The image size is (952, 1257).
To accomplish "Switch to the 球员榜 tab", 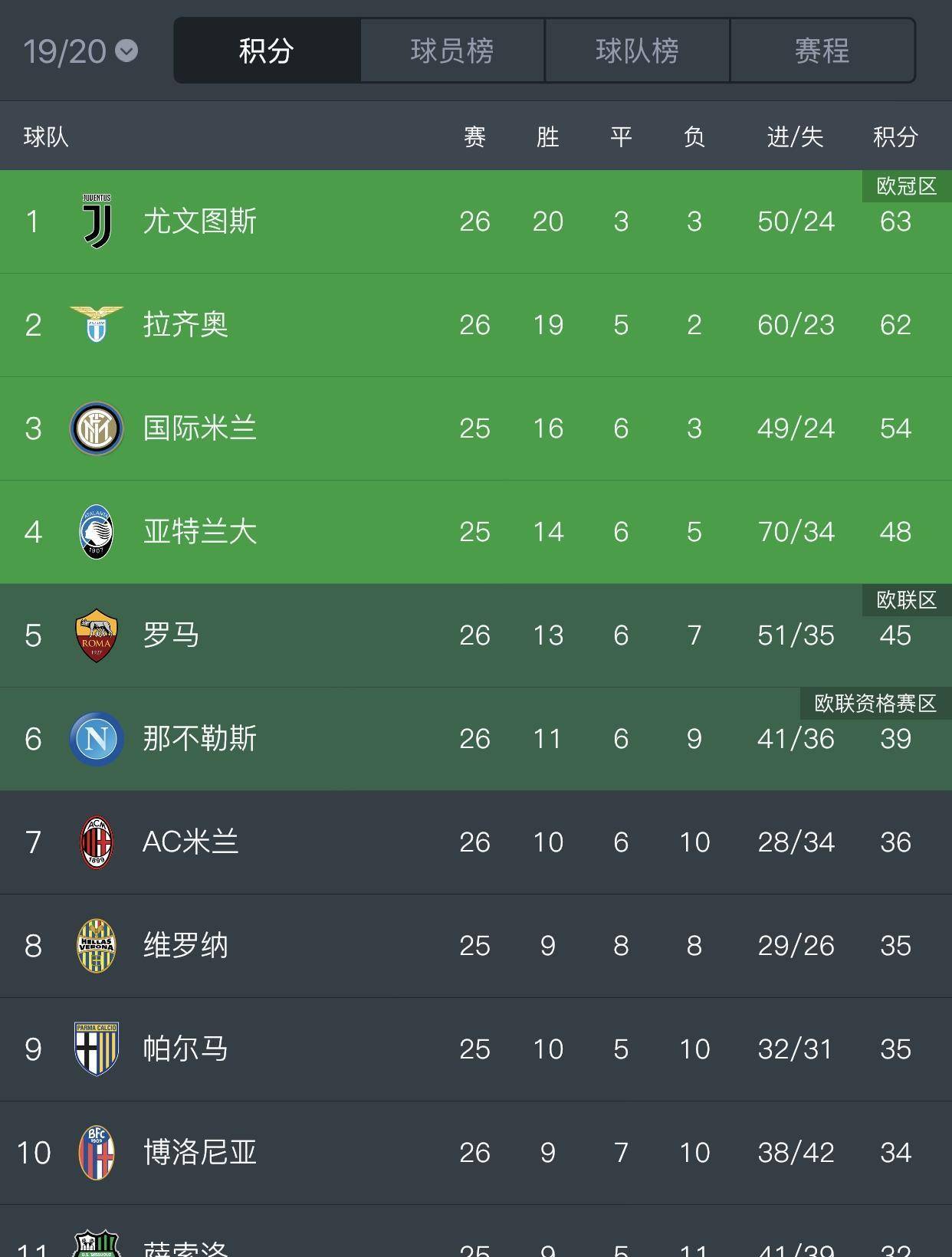I will pos(452,51).
